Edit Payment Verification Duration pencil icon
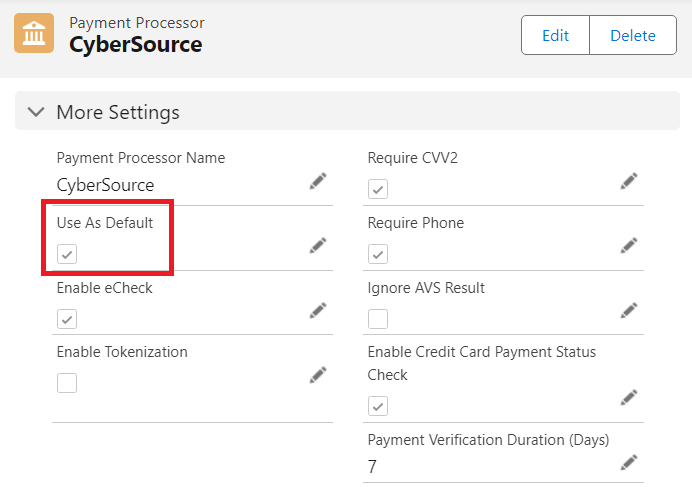This screenshot has height=487, width=692. (x=629, y=462)
